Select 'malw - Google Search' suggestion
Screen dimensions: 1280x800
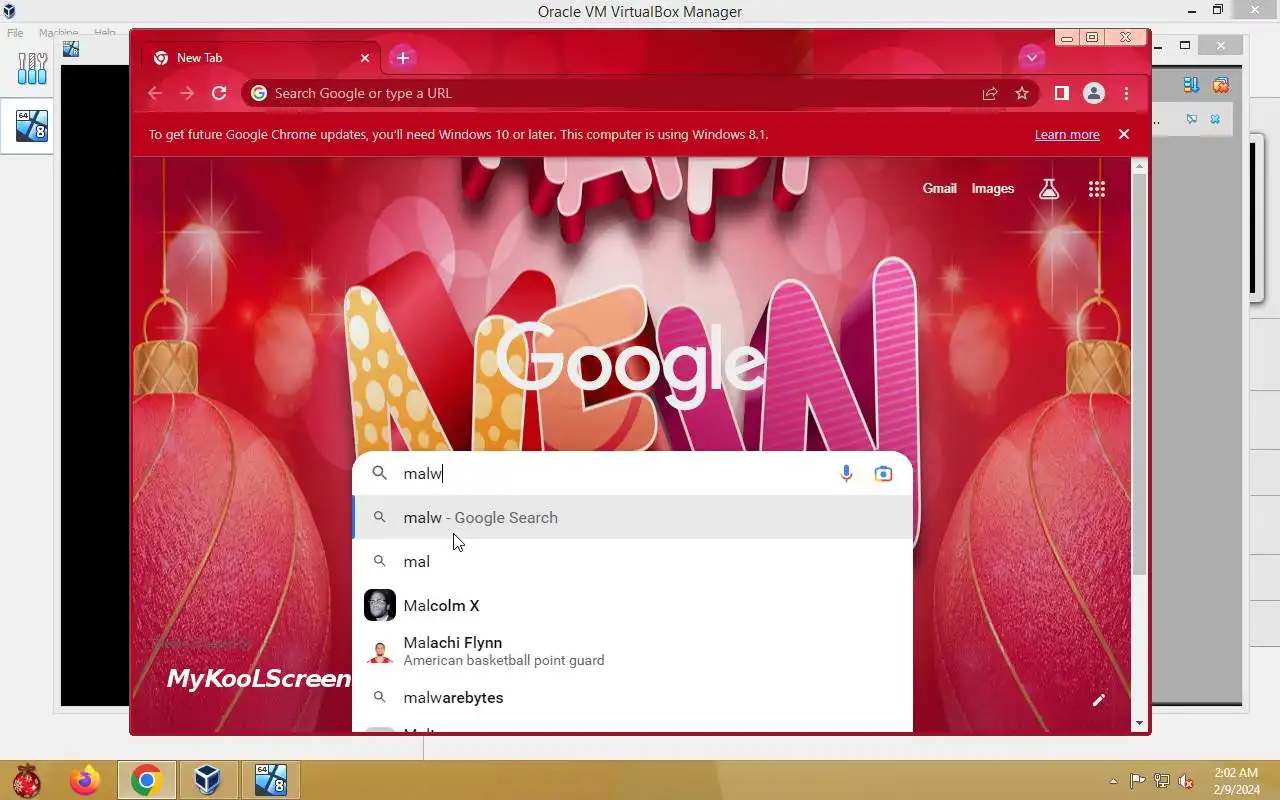coord(633,518)
